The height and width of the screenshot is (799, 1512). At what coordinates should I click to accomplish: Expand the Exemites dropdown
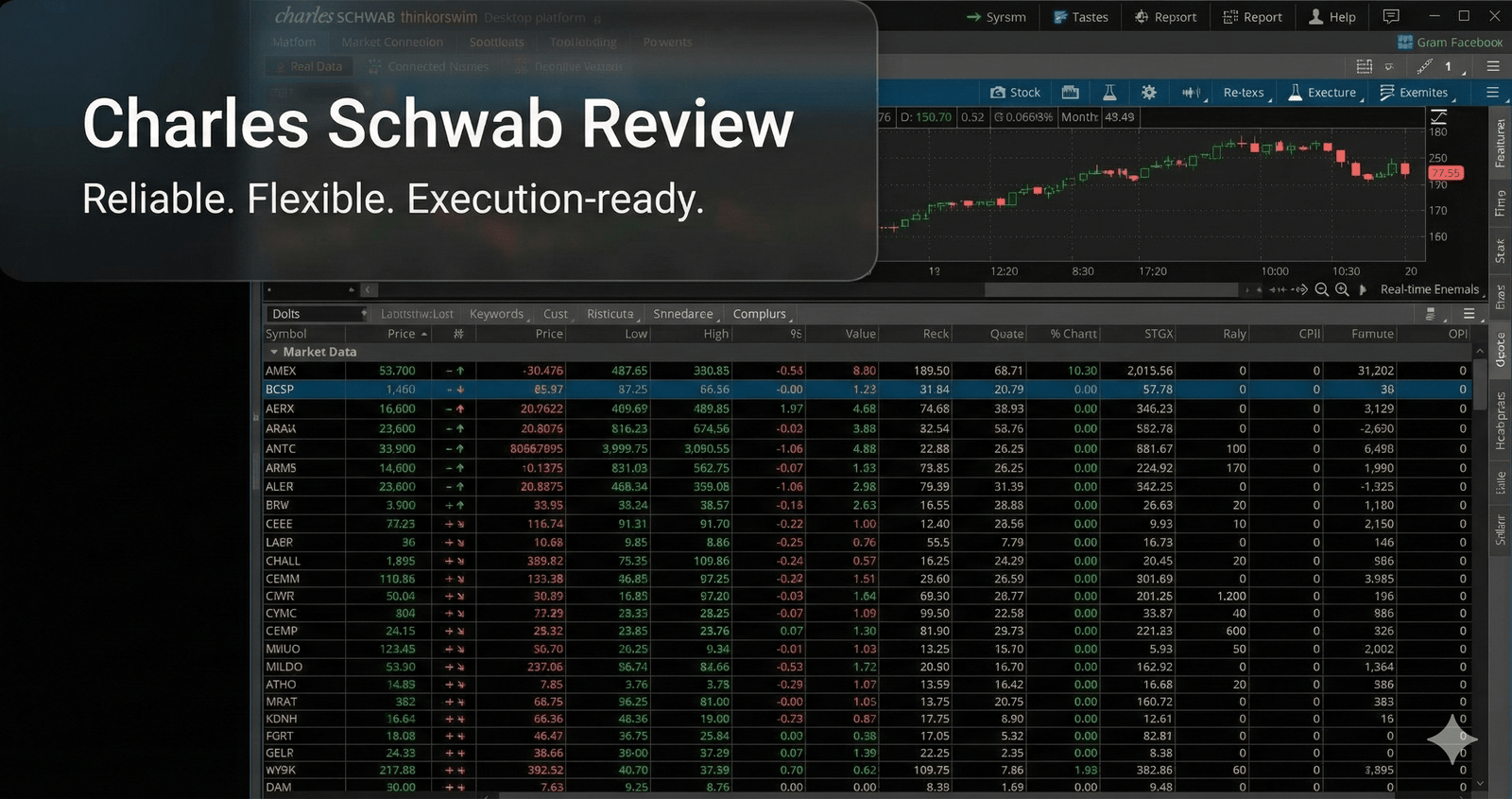click(x=1417, y=93)
